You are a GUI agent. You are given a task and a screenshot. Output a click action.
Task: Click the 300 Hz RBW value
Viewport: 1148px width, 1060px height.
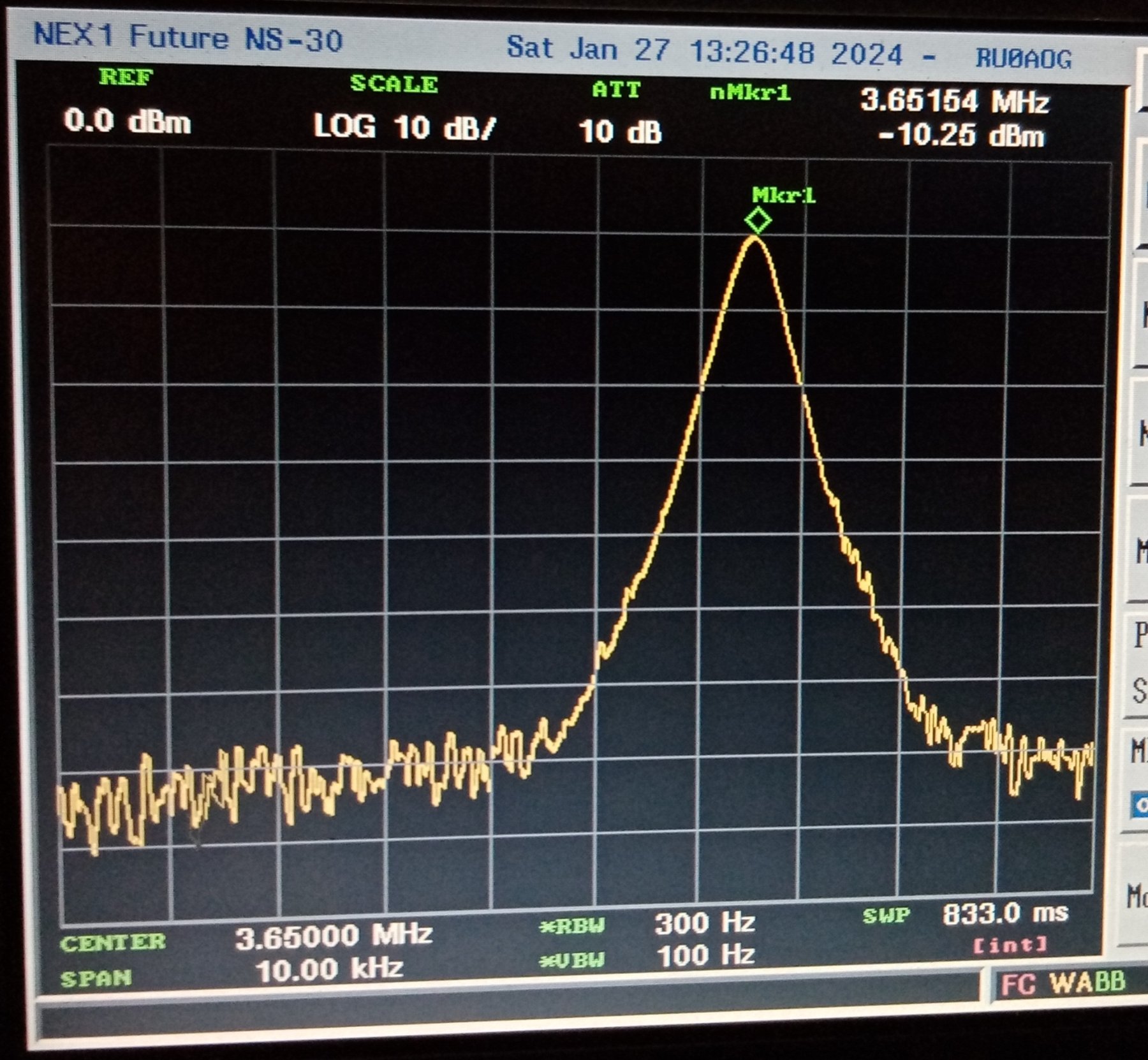[x=705, y=923]
